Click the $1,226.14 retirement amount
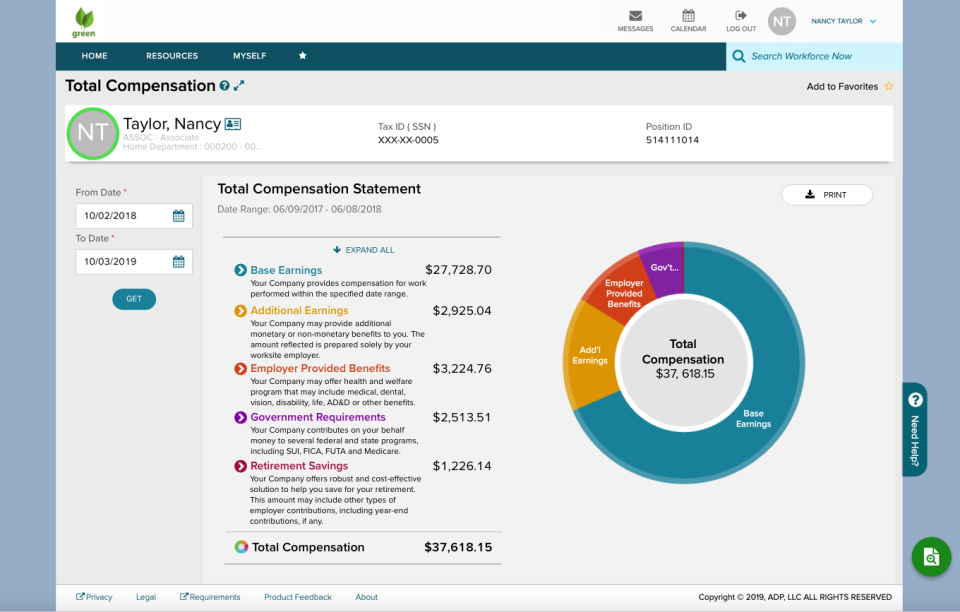The height and width of the screenshot is (612, 960). pyautogui.click(x=462, y=466)
